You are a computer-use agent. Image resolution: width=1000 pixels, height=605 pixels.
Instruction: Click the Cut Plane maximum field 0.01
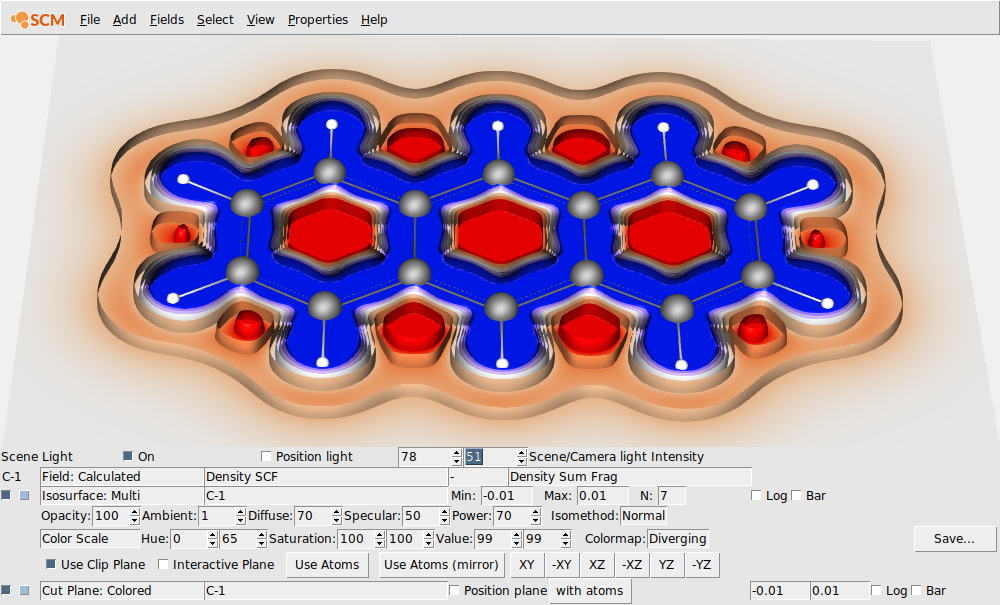pos(840,591)
